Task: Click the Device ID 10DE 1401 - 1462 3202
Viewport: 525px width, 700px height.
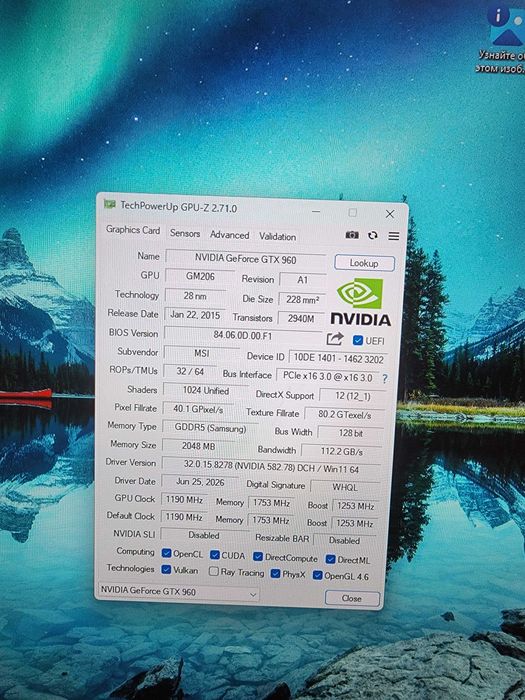Action: (338, 358)
